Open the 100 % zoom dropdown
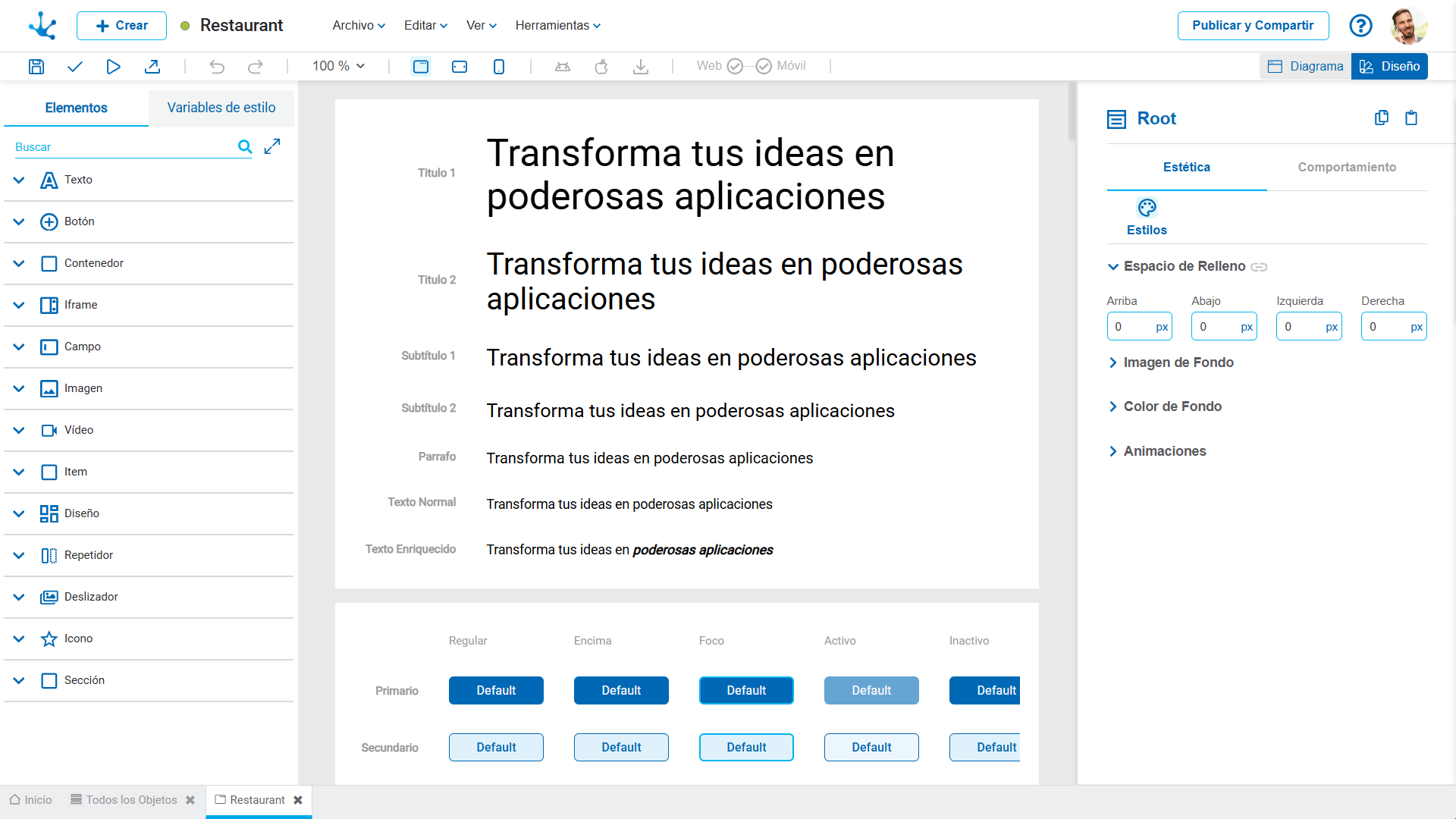Viewport: 1456px width, 819px height. [338, 66]
